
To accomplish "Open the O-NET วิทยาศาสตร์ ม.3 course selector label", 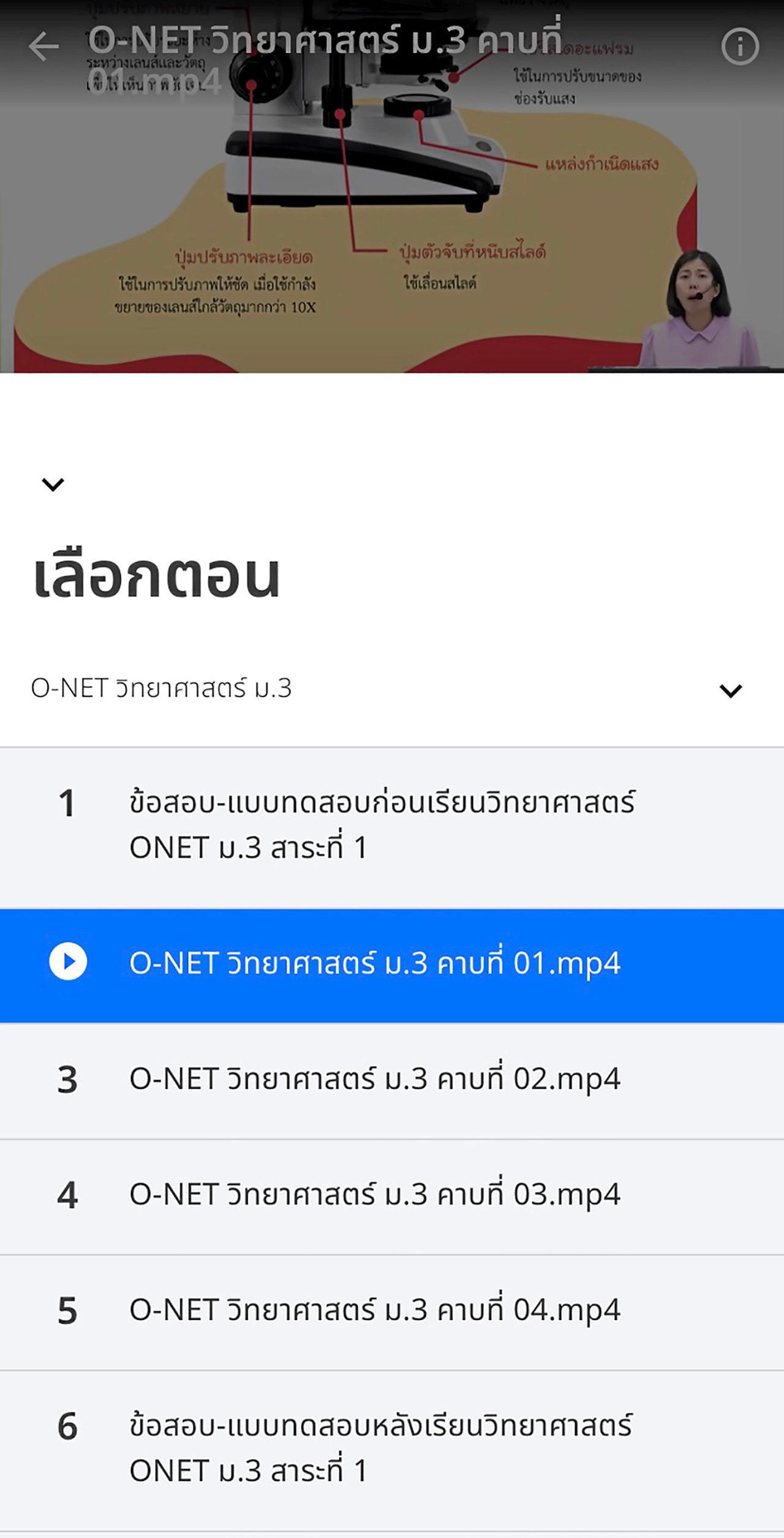I will coord(161,689).
